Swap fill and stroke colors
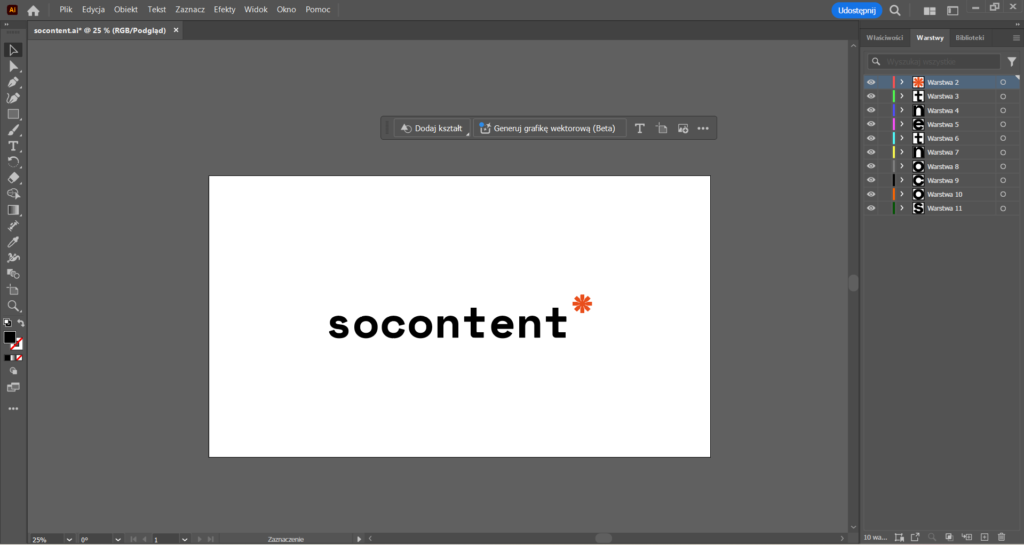 pos(21,323)
